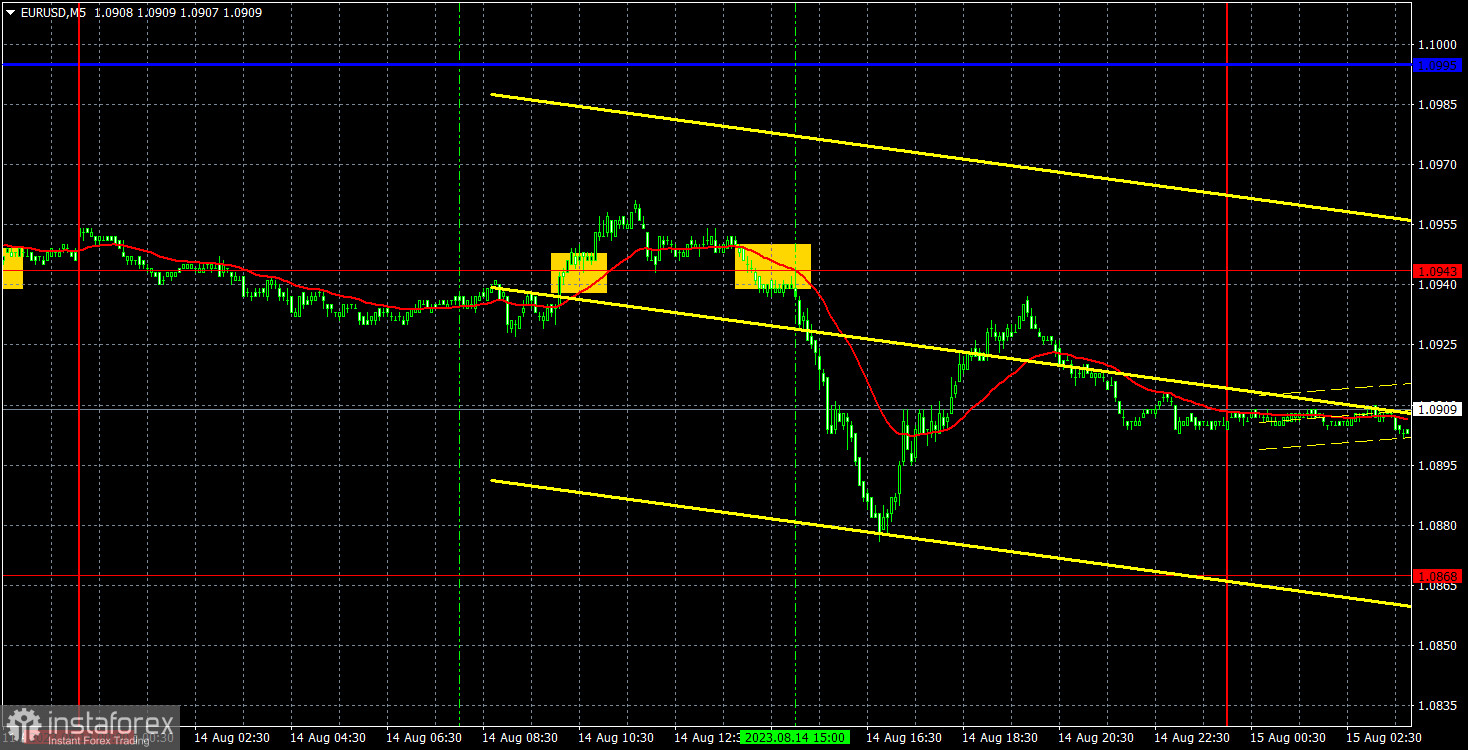Click the 14 Aug 10:30 time label
This screenshot has height=750, width=1468.
[616, 737]
